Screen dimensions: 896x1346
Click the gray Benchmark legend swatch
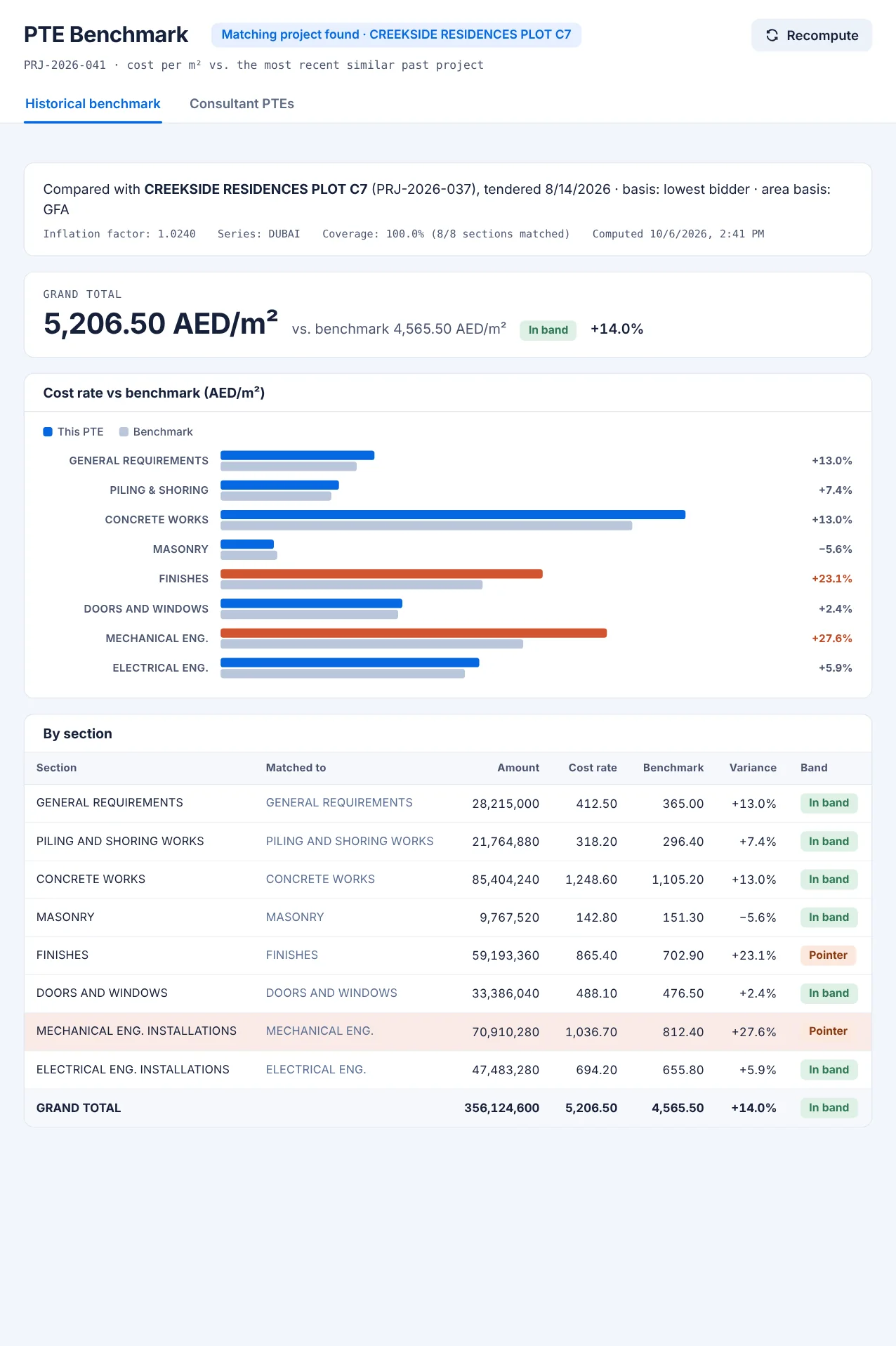[124, 432]
